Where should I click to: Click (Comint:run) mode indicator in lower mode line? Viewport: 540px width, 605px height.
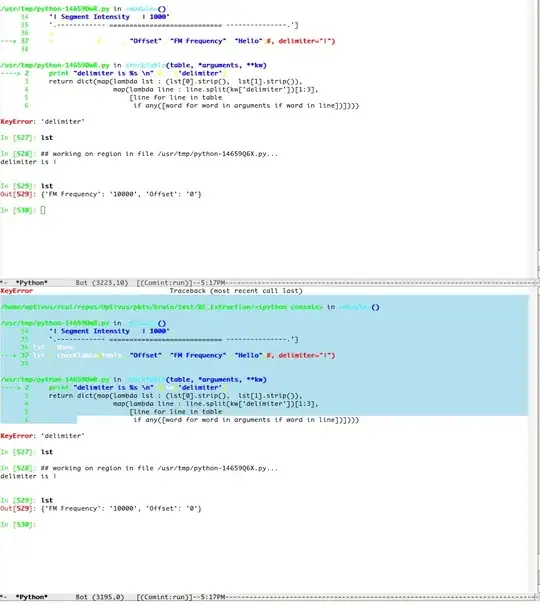164,597
